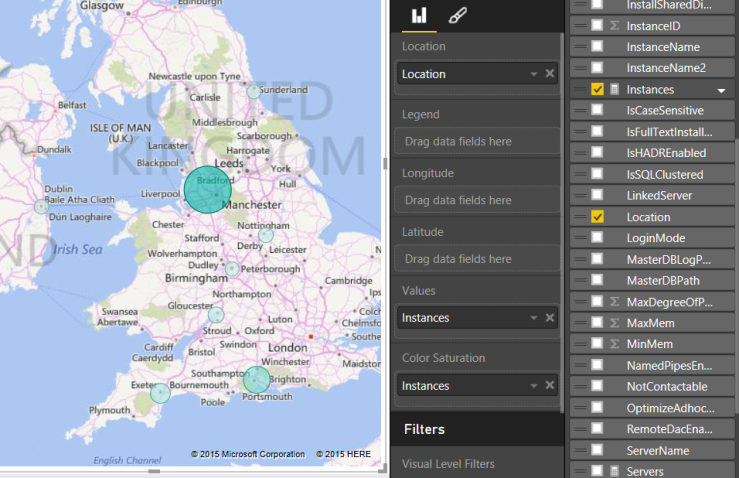Check the IsCaseSensitive field checkbox
Image resolution: width=739 pixels, height=478 pixels.
(597, 110)
